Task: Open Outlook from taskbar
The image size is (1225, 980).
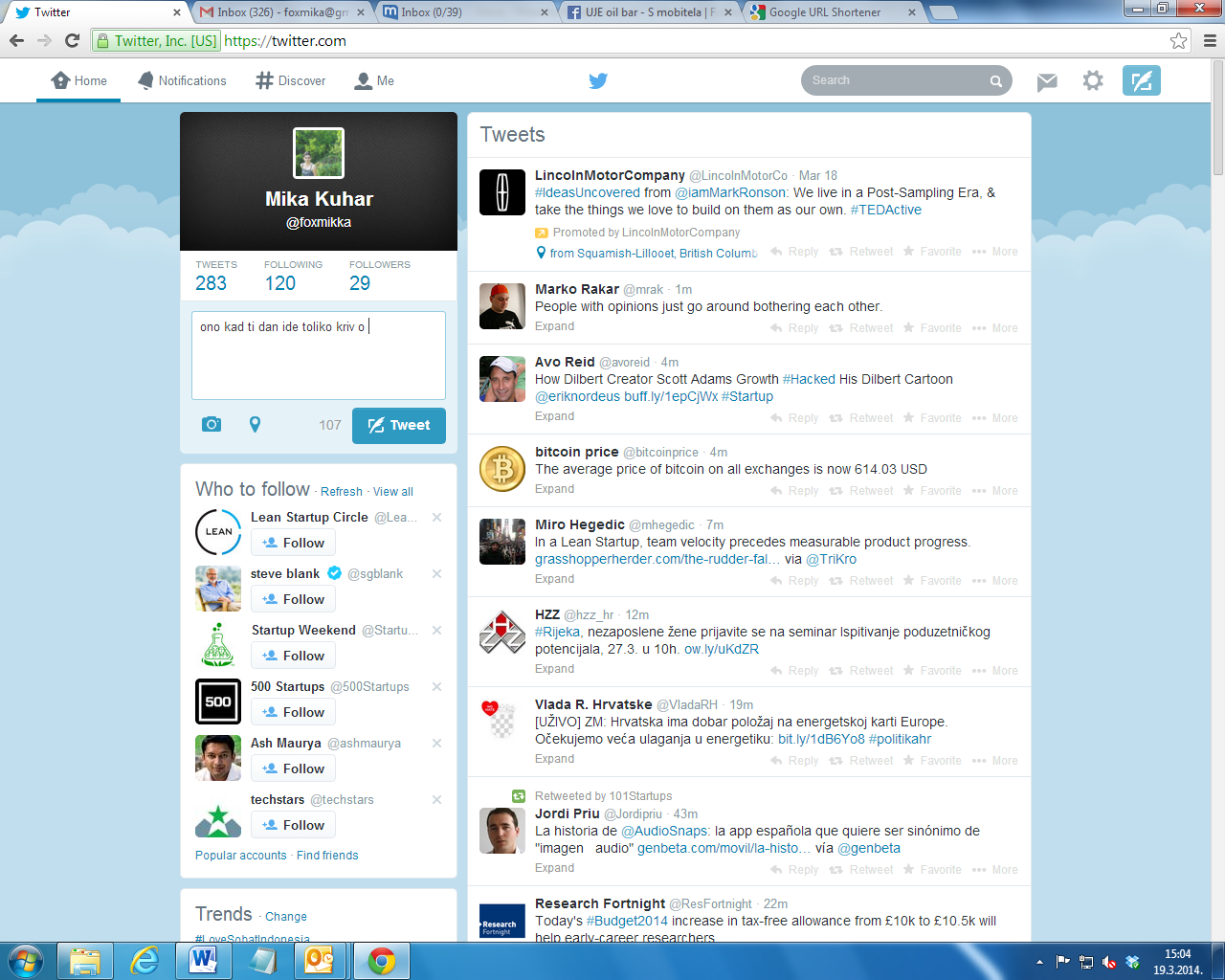Action: point(321,960)
